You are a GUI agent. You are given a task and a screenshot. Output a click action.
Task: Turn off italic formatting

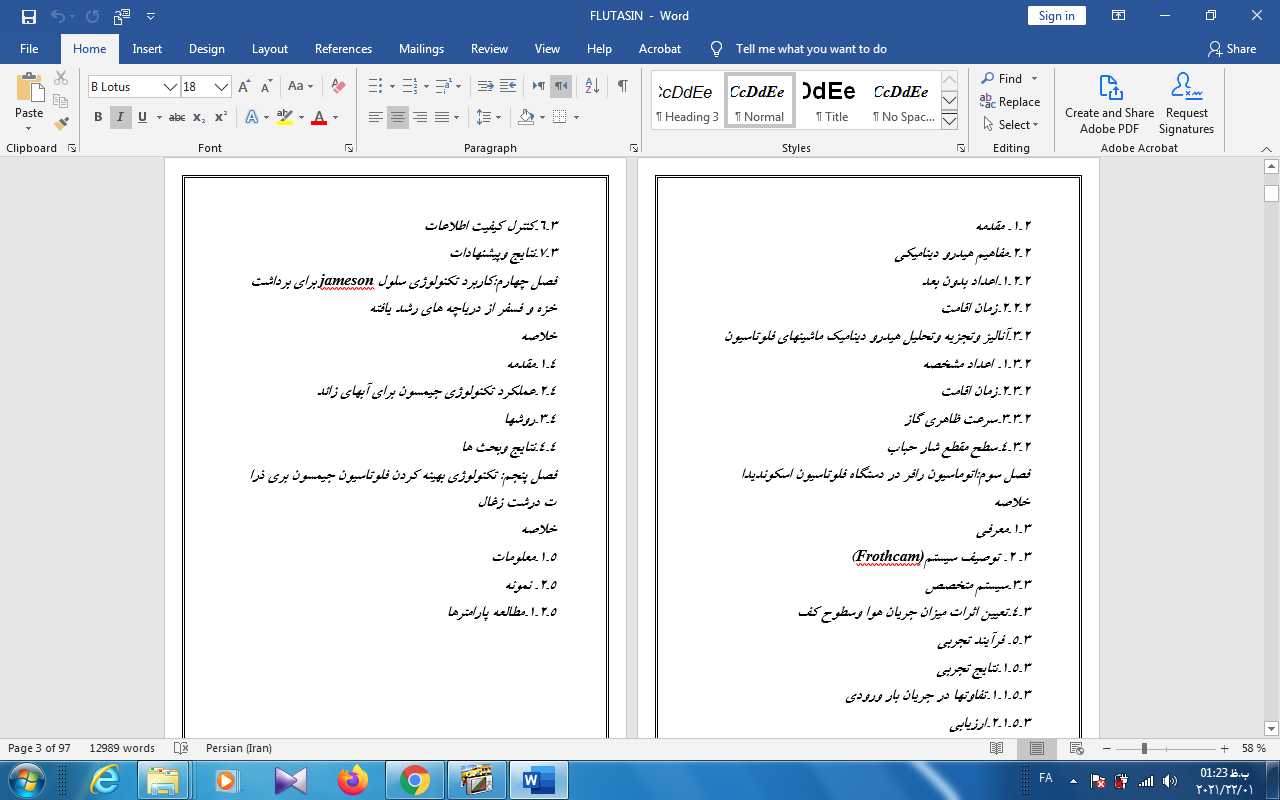tap(120, 118)
